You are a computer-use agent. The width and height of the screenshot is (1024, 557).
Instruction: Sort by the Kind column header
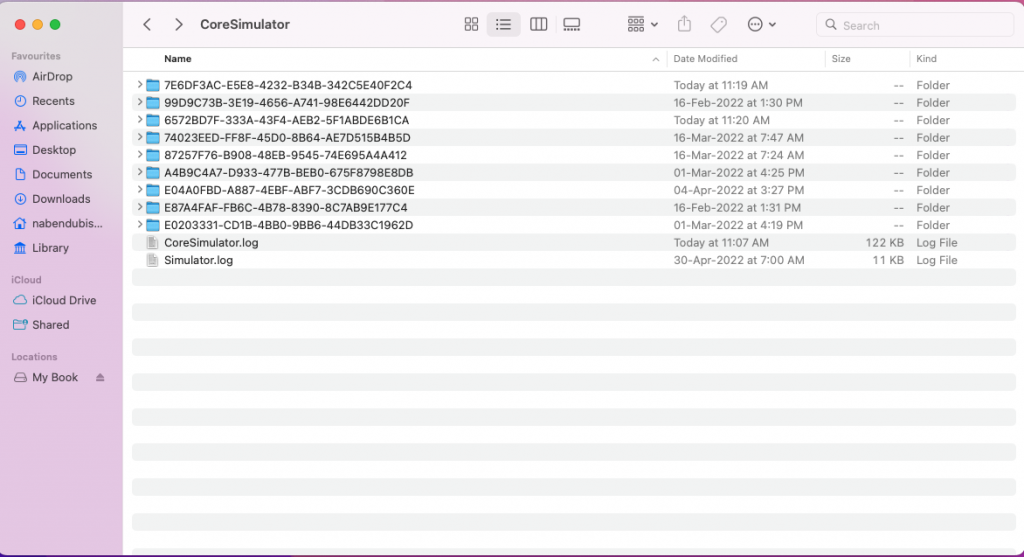926,59
